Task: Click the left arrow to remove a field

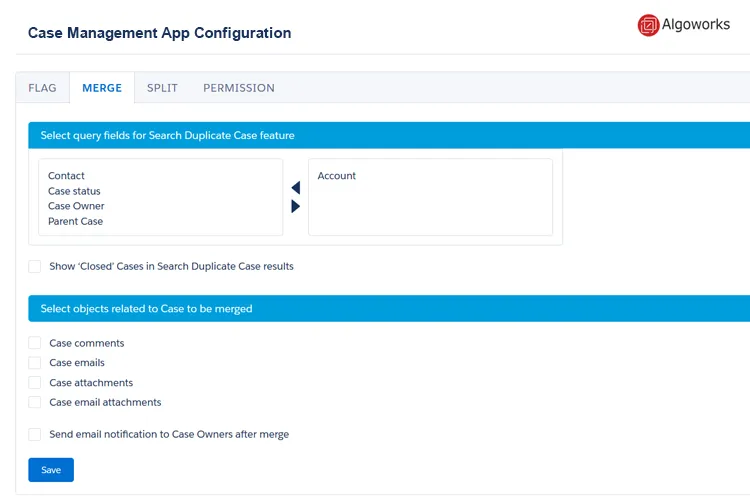Action: (x=296, y=188)
